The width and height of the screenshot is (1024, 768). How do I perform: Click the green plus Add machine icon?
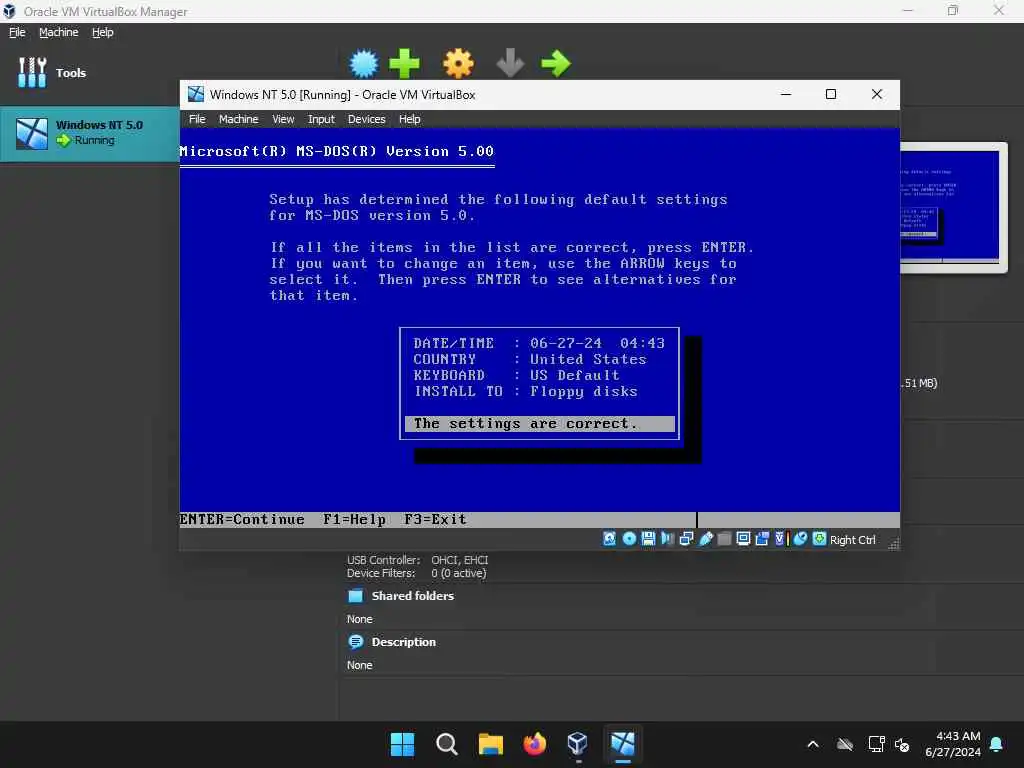click(x=404, y=63)
